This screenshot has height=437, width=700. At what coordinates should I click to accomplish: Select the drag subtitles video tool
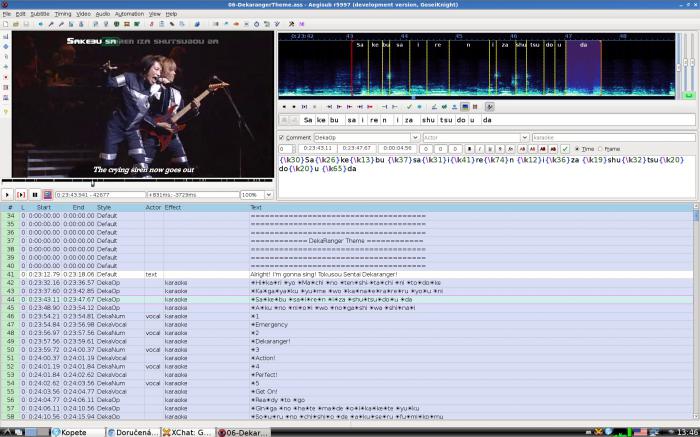(x=6, y=46)
